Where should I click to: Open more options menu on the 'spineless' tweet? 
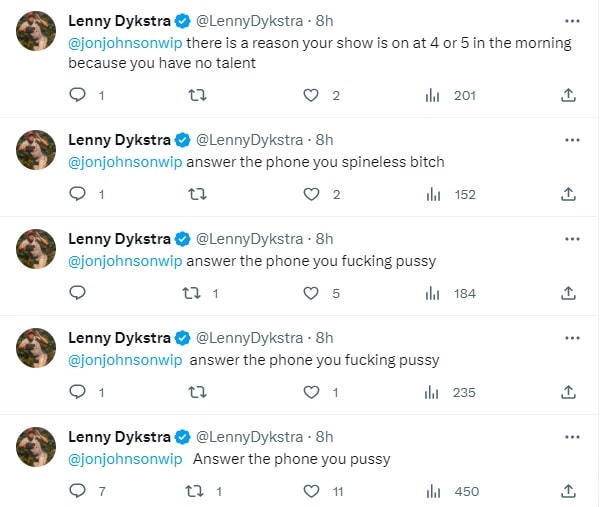[572, 139]
